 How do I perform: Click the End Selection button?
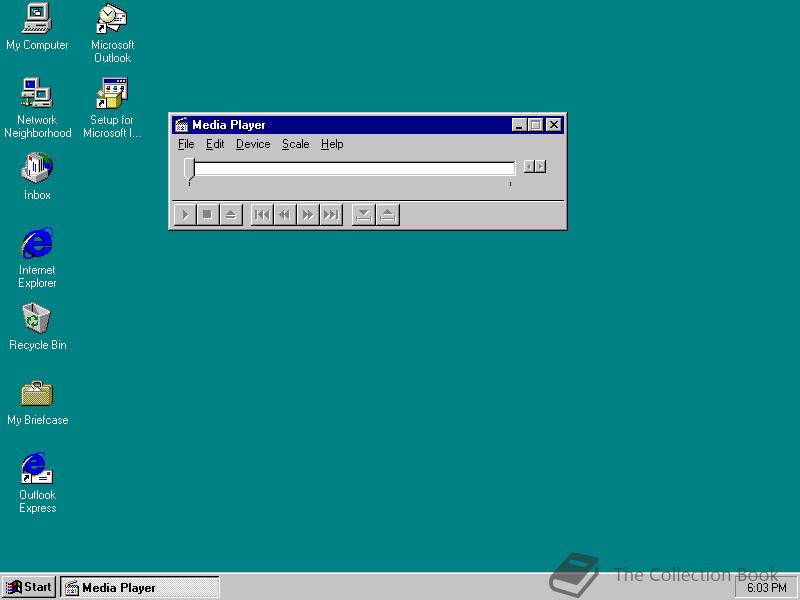coord(388,215)
